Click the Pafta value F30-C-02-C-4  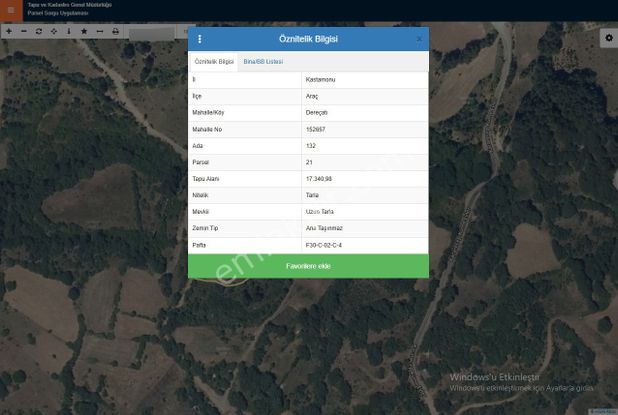[x=364, y=245]
